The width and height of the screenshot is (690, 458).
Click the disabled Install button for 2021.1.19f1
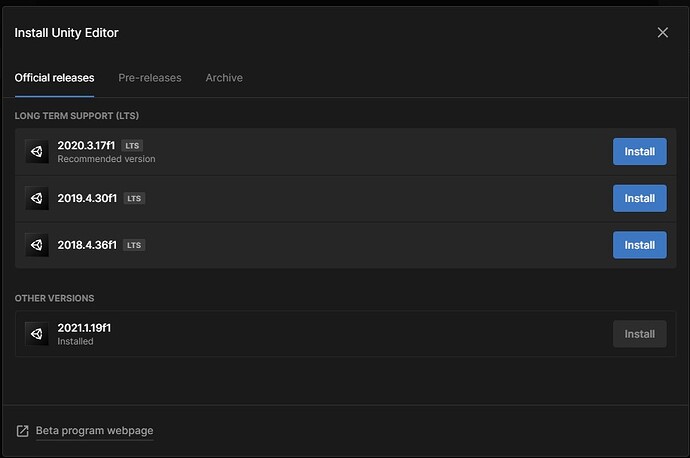click(x=639, y=334)
